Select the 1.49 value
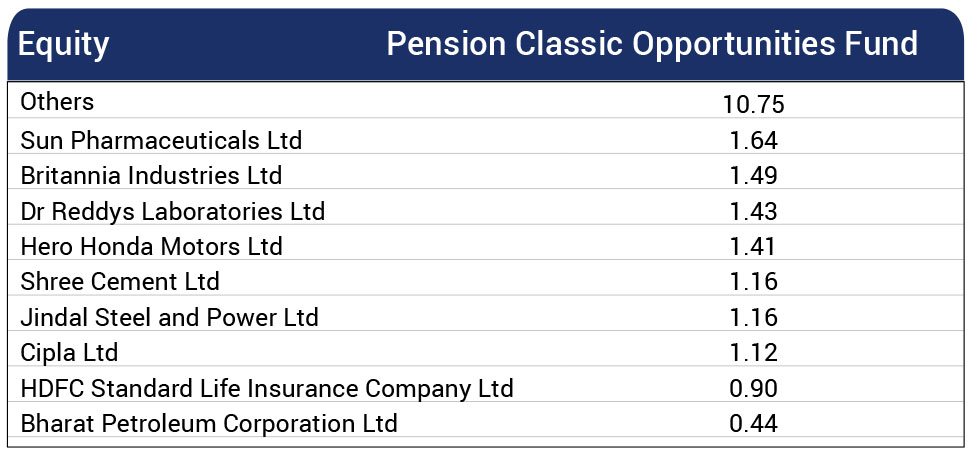Viewport: 974px width, 457px height. [x=753, y=176]
